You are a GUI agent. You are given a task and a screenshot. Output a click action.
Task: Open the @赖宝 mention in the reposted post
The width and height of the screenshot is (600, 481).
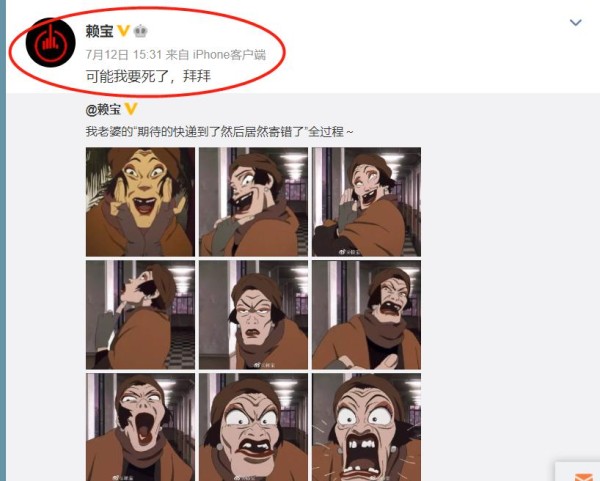point(103,110)
